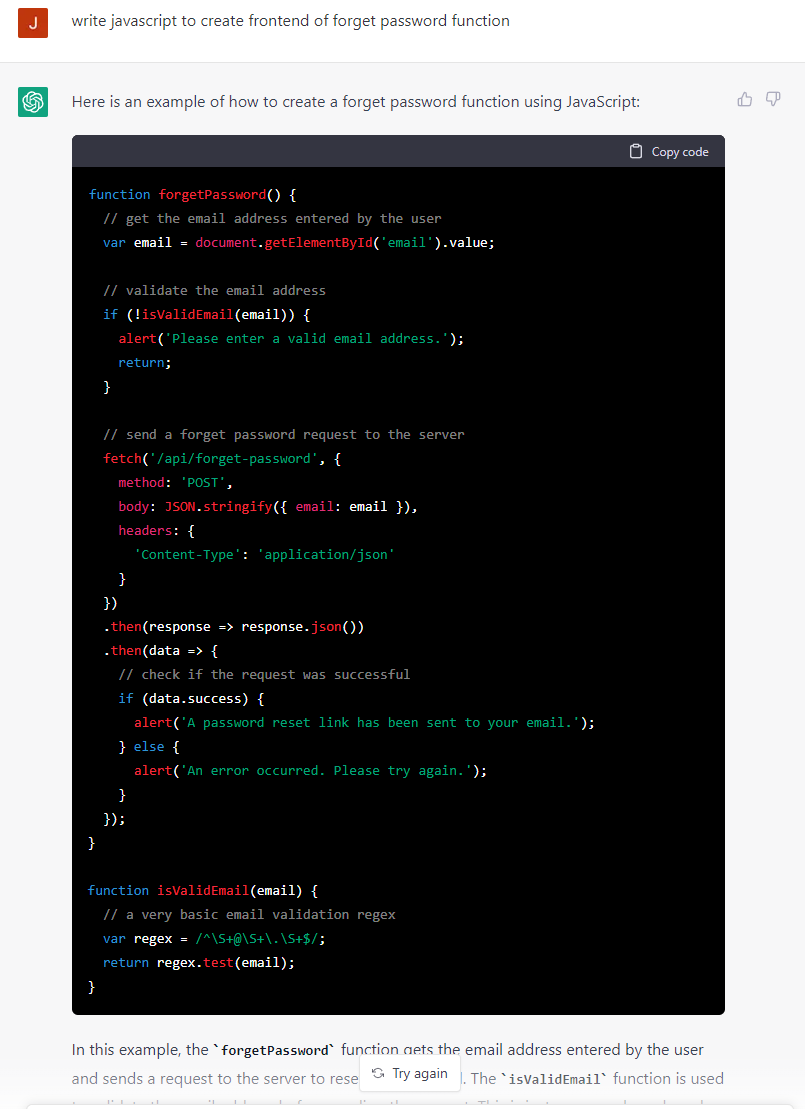Click the thumbs down feedback icon
Image resolution: width=805 pixels, height=1109 pixels.
point(773,99)
